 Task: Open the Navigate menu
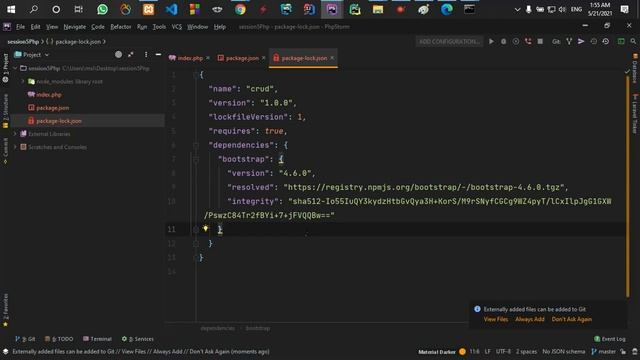[x=75, y=27]
